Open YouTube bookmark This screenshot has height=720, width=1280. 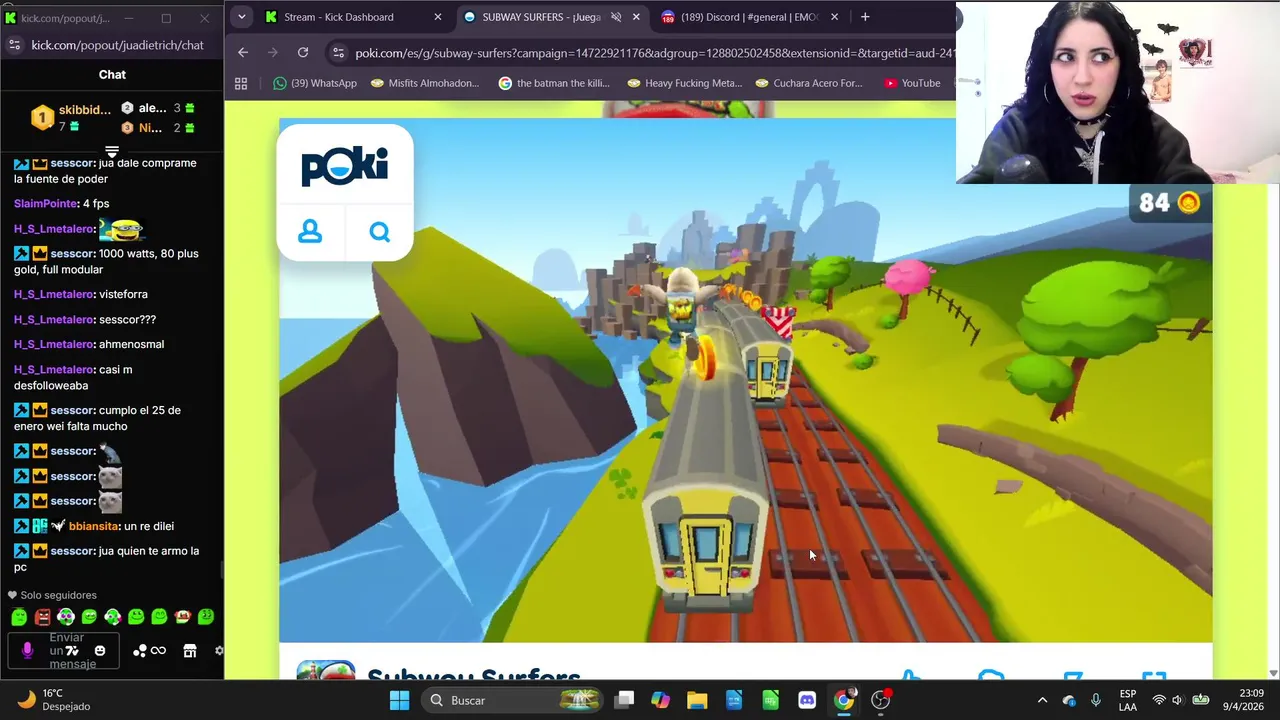point(912,83)
